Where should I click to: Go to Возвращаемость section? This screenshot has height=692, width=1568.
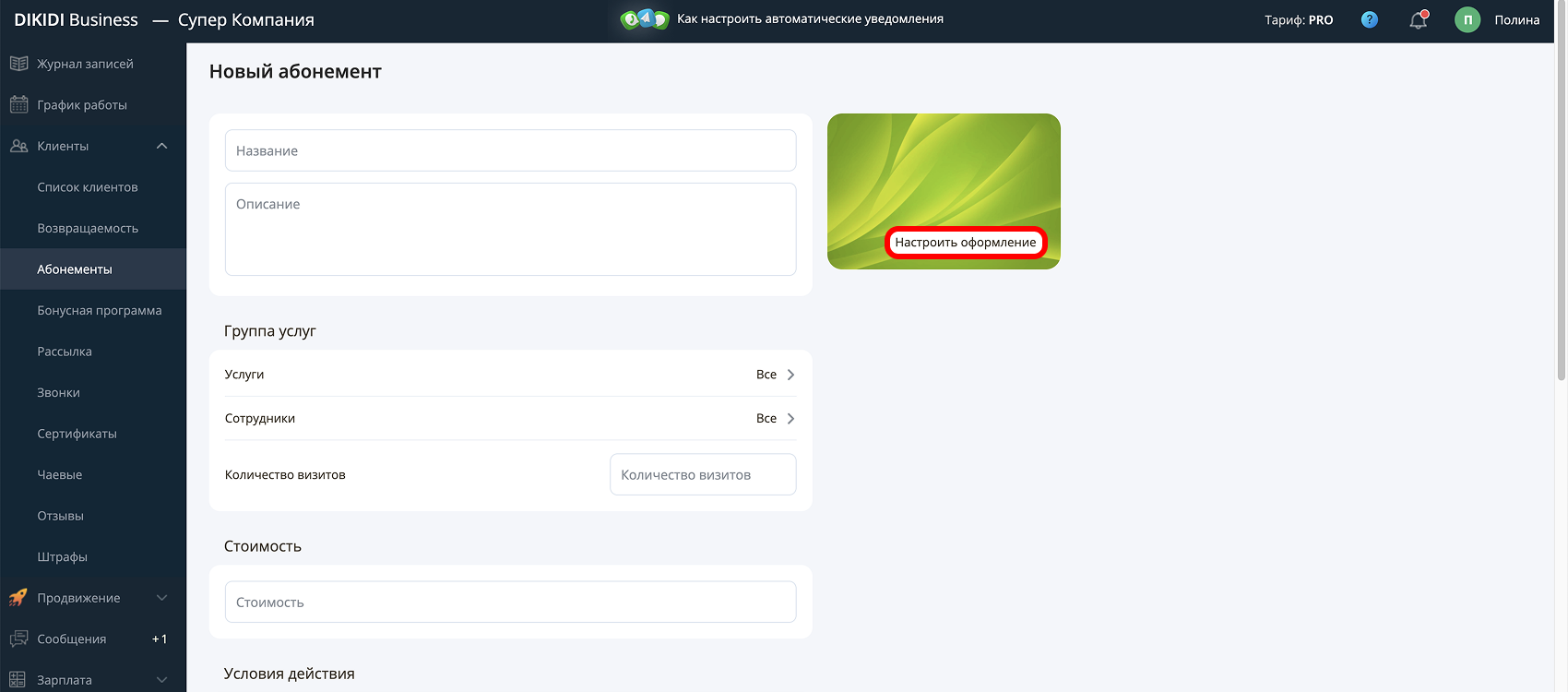(88, 228)
